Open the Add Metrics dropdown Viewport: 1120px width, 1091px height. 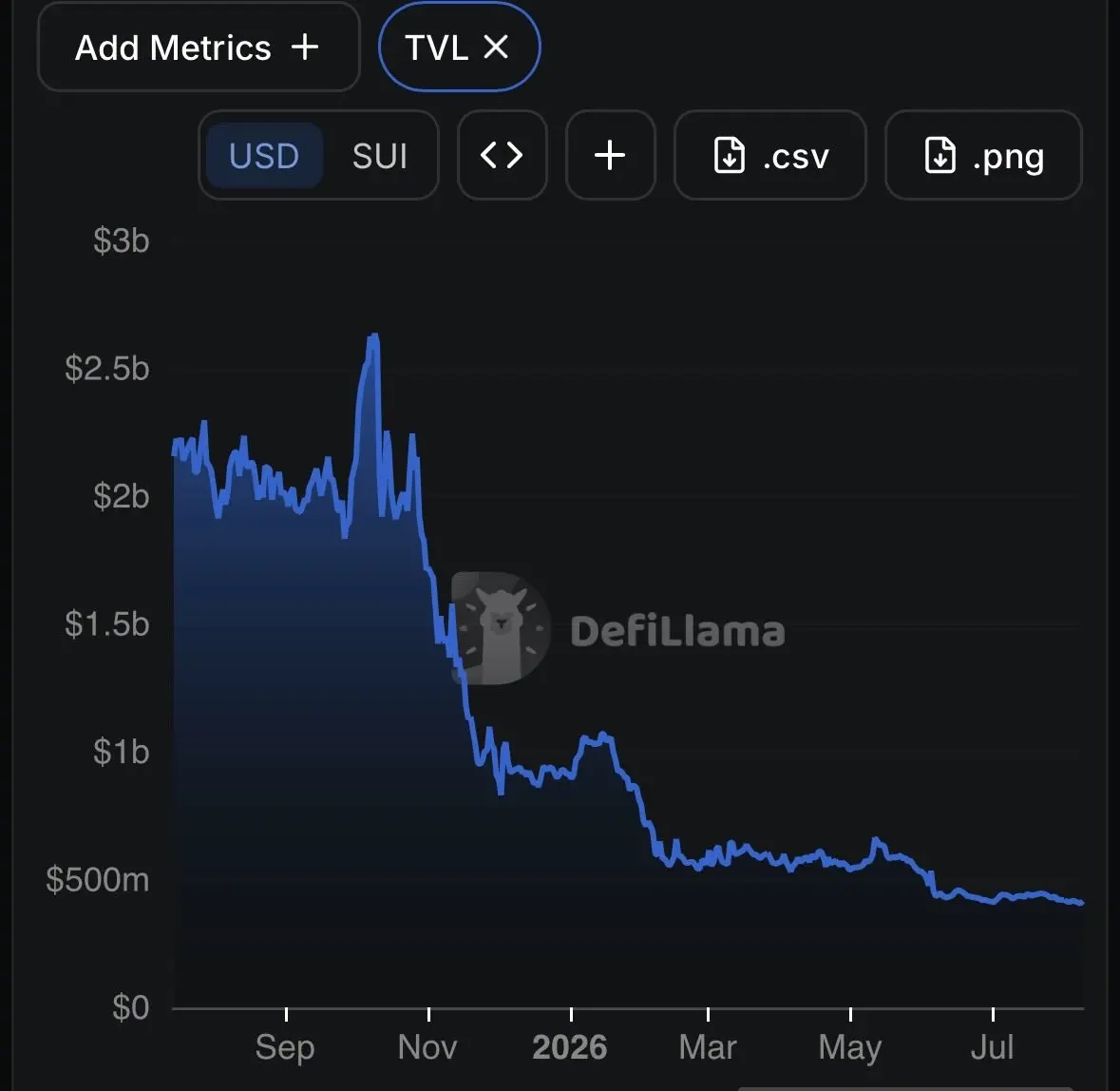[x=199, y=48]
